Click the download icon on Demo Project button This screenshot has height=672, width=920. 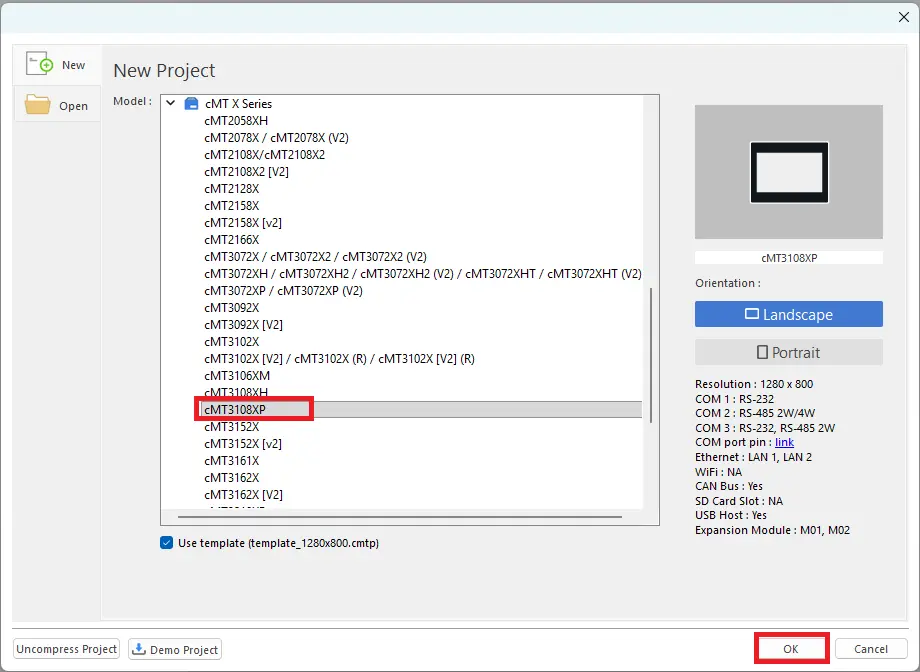point(139,649)
